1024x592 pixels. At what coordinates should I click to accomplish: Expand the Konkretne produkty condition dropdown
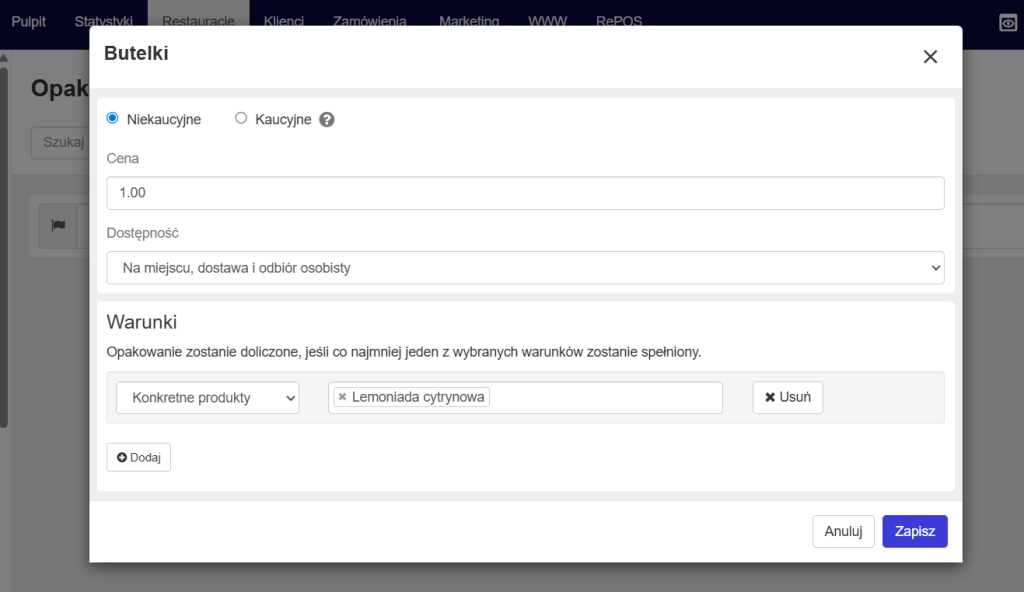208,397
